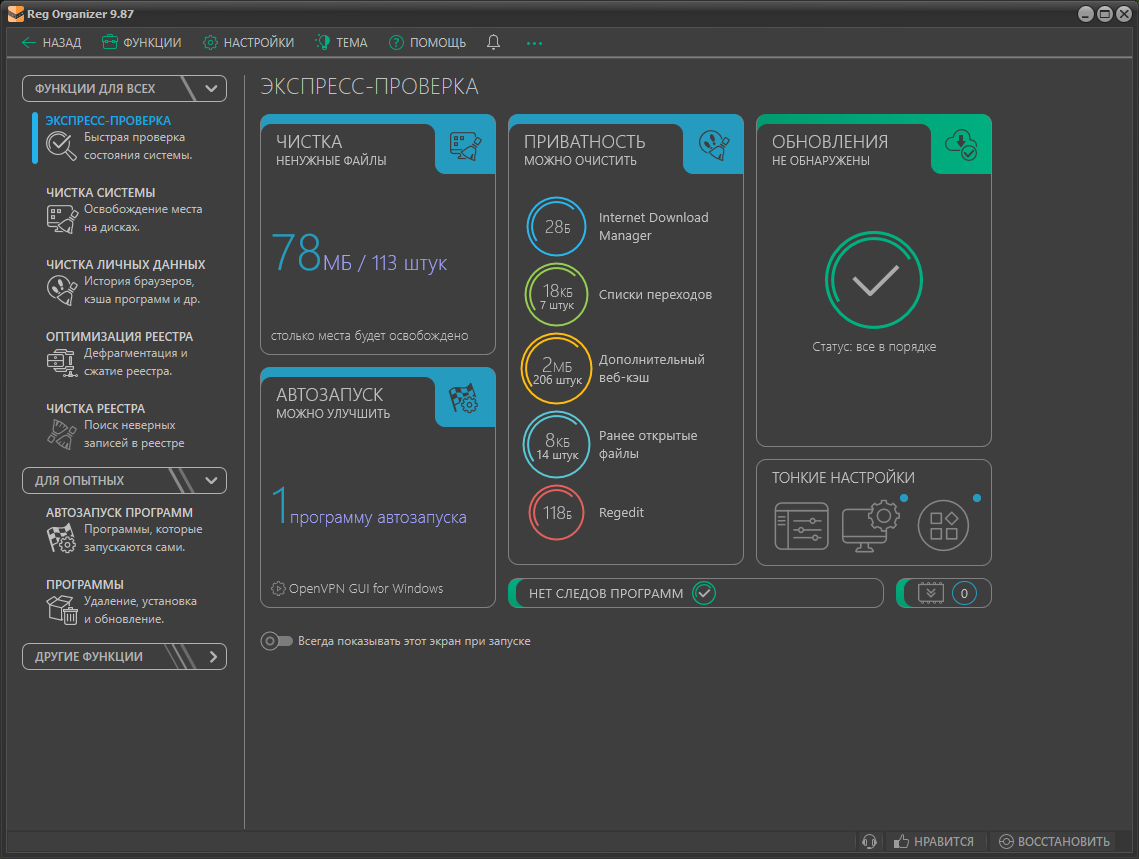Open the round apps grid icon in ТОНКИЕ НАСТРОЙКИ
This screenshot has width=1139, height=859.
pyautogui.click(x=943, y=526)
